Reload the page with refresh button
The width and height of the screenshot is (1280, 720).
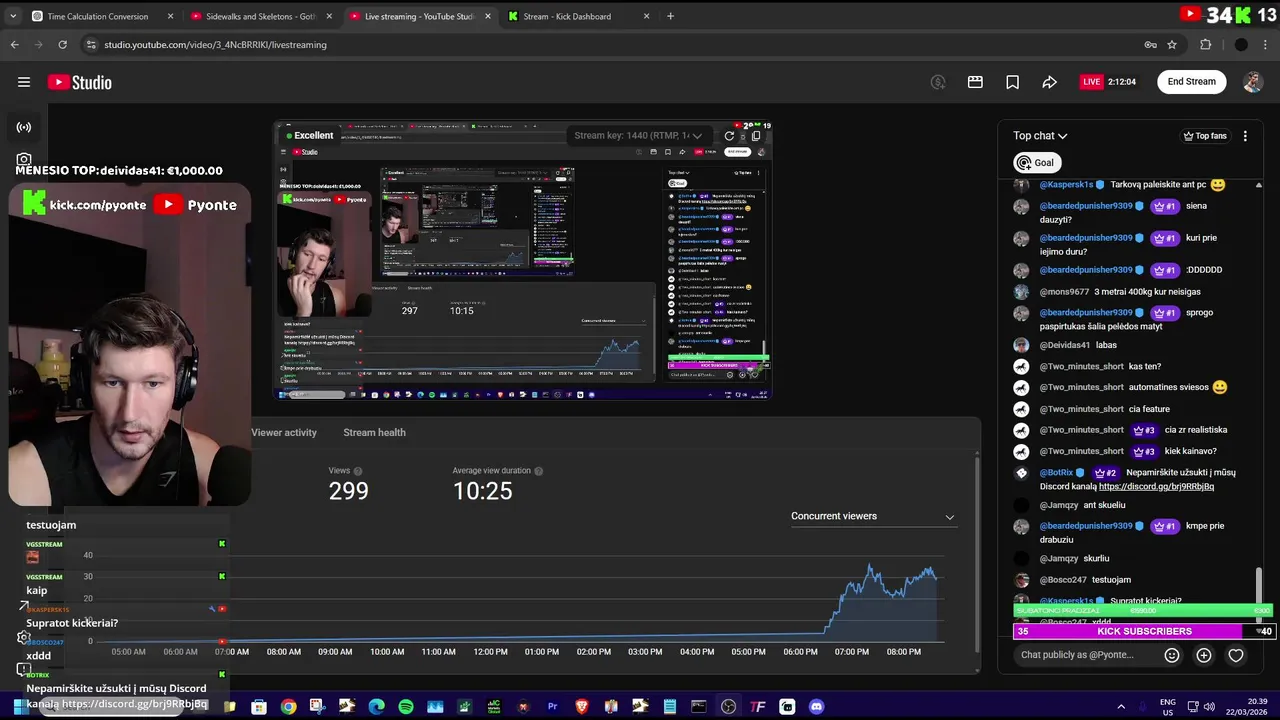[x=62, y=44]
